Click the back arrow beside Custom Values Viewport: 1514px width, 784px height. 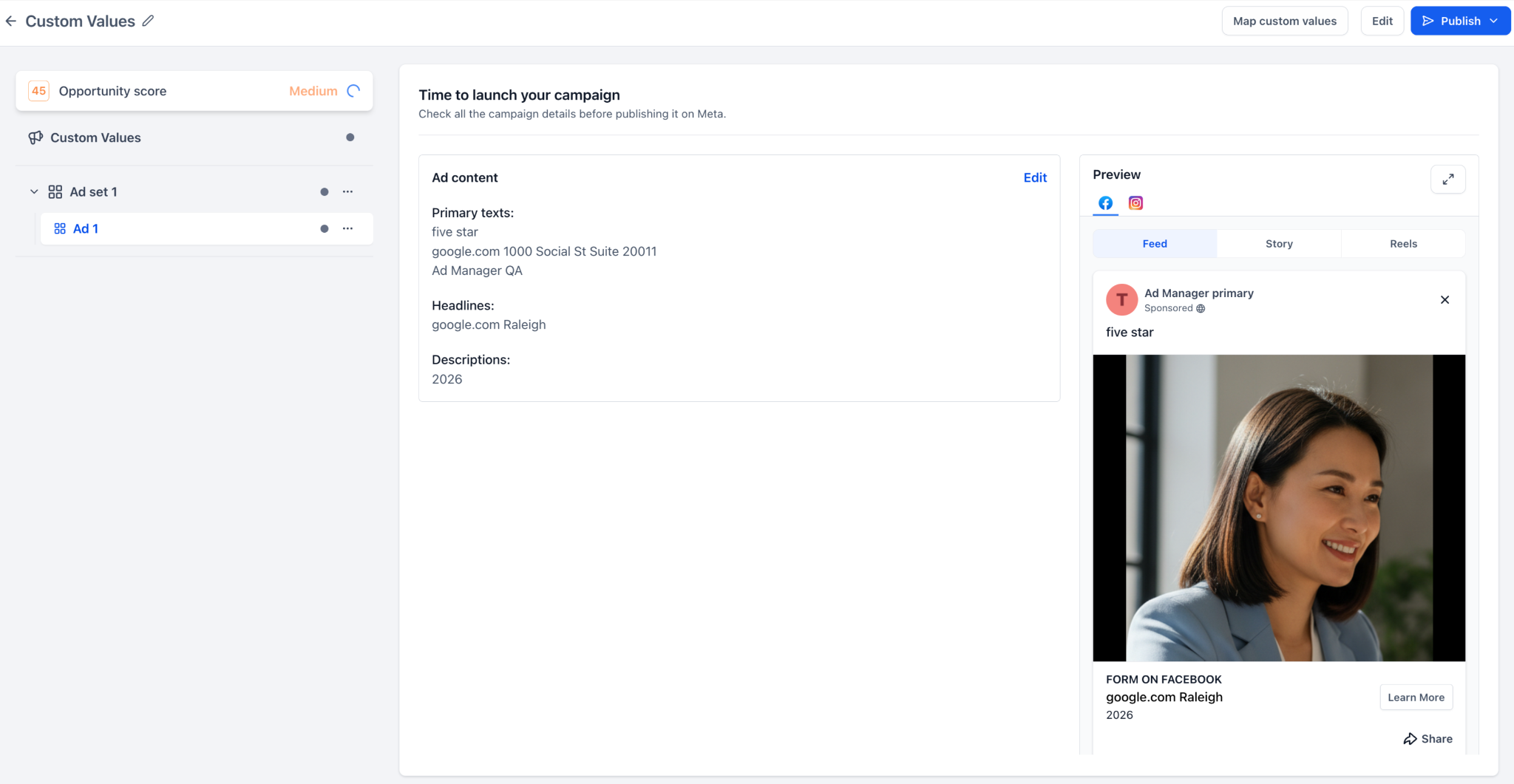10,21
